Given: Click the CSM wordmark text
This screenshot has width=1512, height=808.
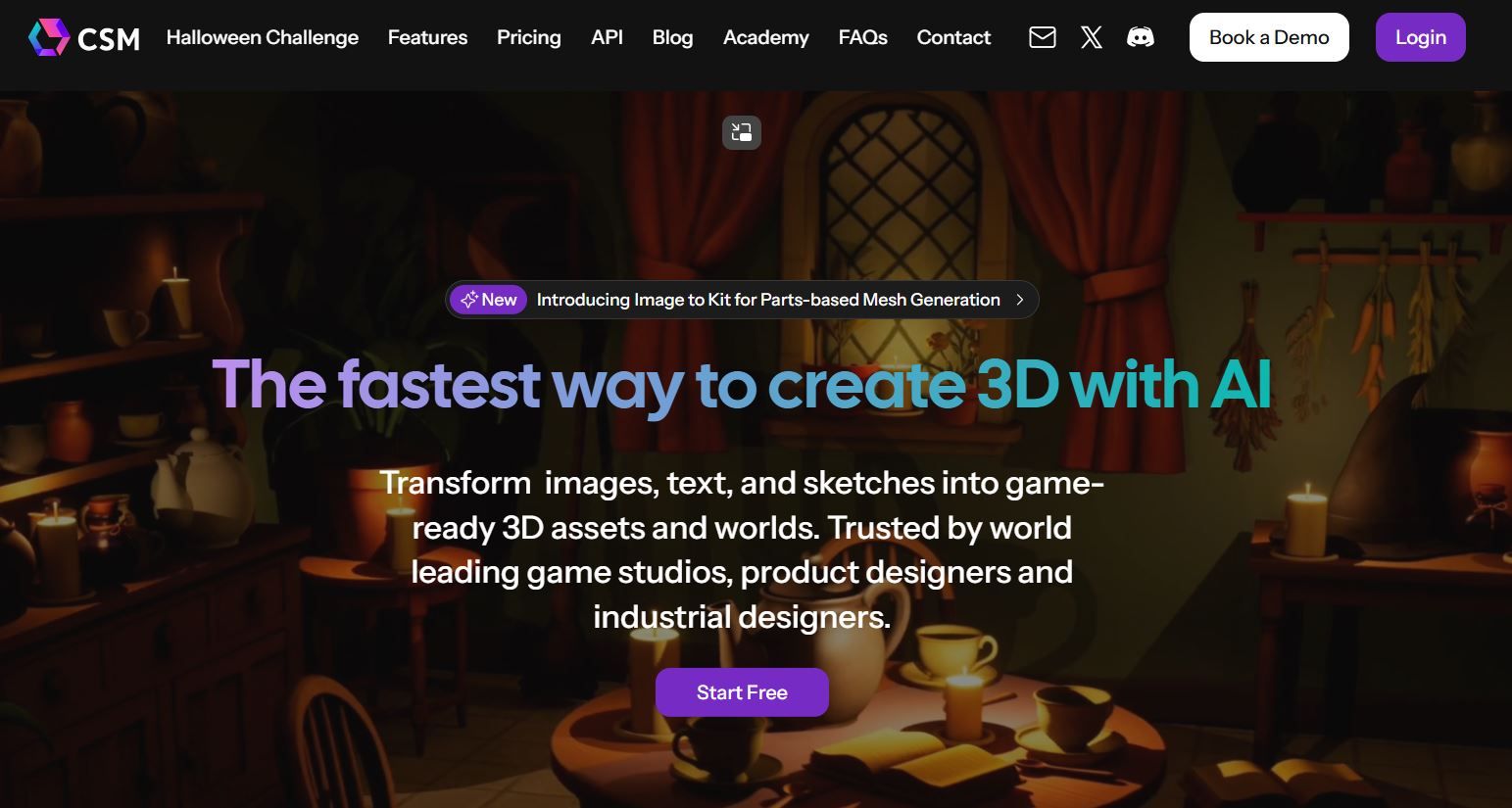Looking at the screenshot, I should coord(109,39).
